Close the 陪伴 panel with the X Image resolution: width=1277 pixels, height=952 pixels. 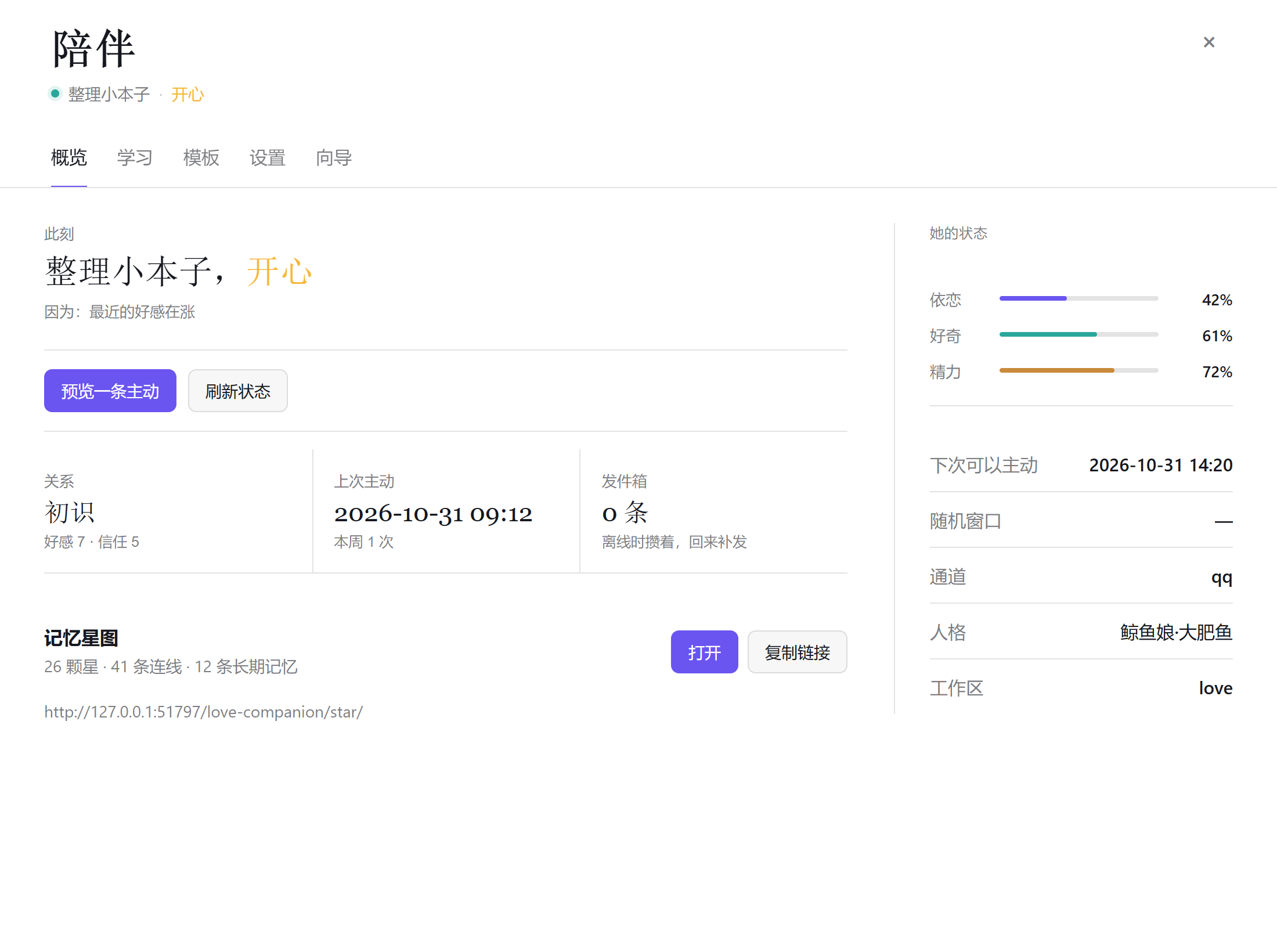click(x=1209, y=42)
